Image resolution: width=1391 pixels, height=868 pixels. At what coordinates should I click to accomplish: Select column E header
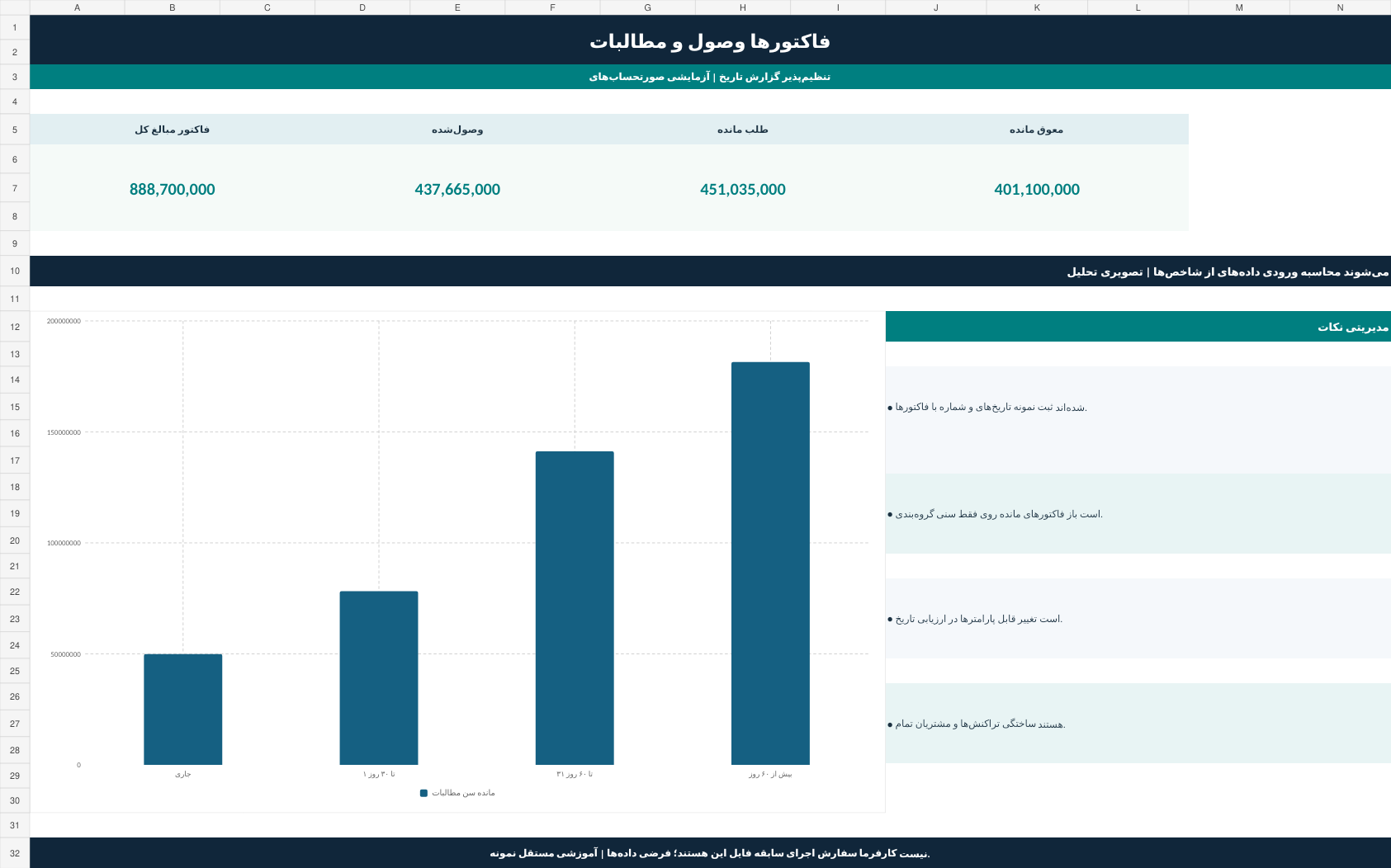tap(457, 7)
